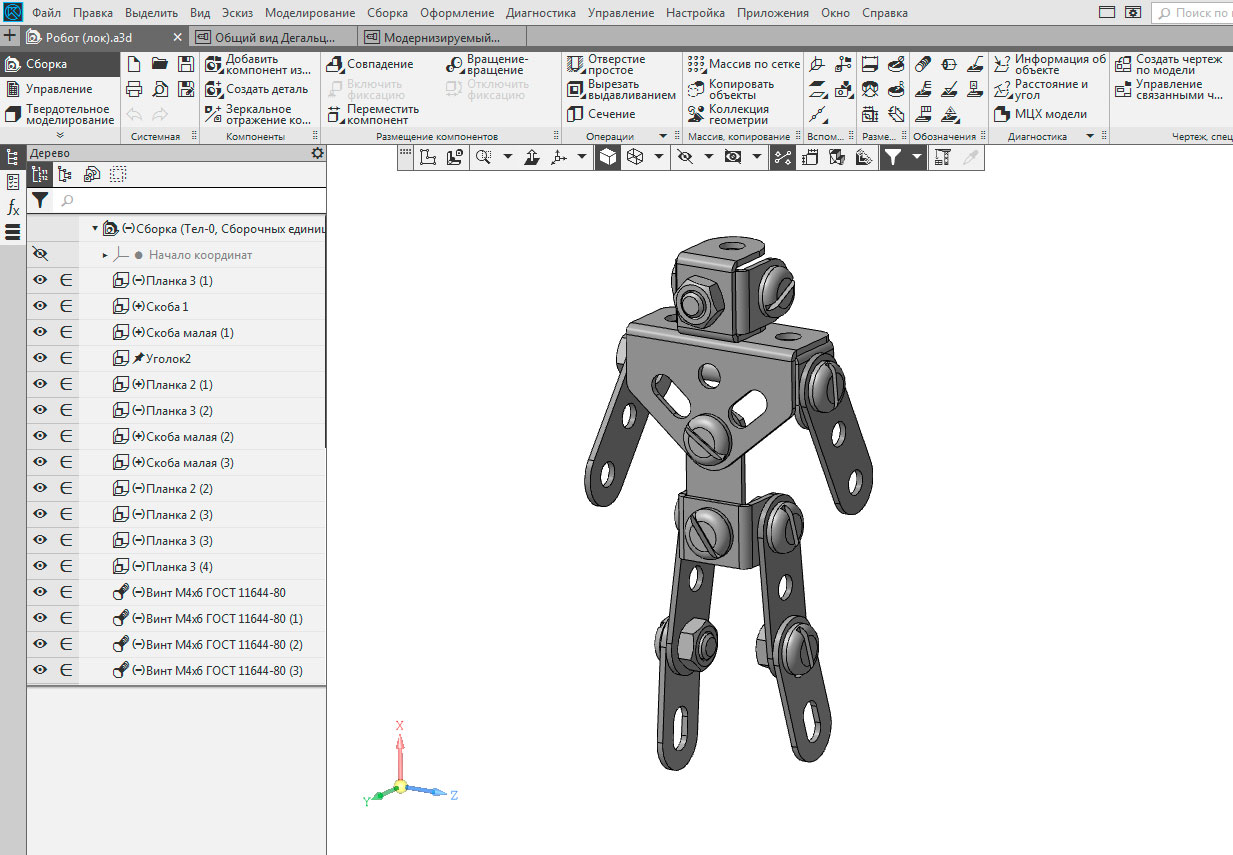Click tree filter funnel icon
Screen dimensions: 1233x855
point(39,200)
